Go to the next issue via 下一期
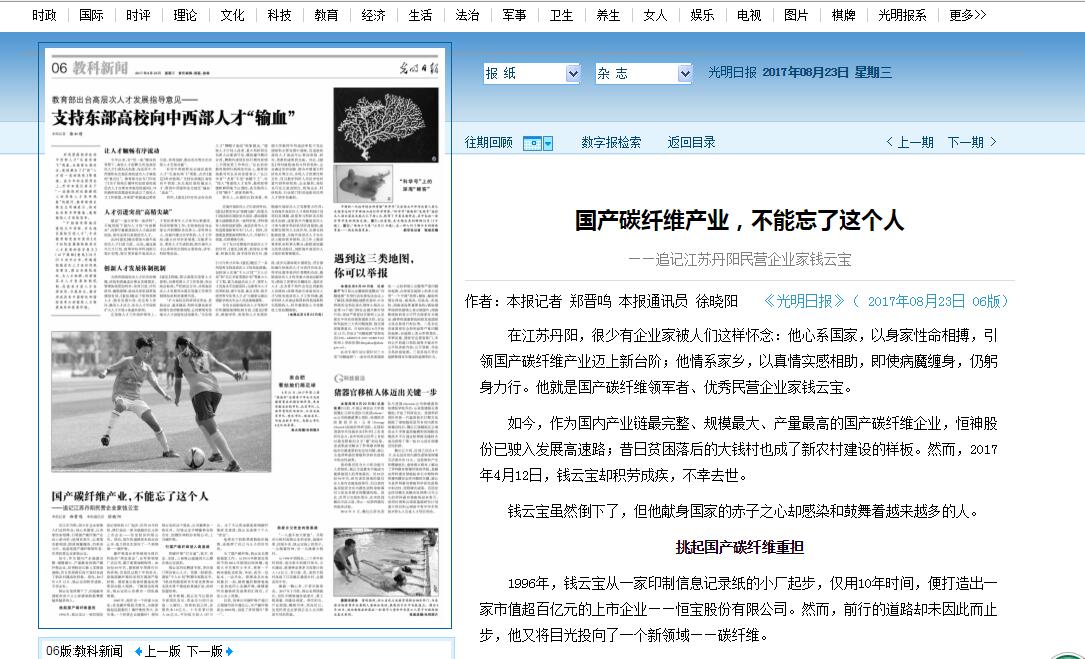Image resolution: width=1085 pixels, height=659 pixels. click(x=972, y=143)
